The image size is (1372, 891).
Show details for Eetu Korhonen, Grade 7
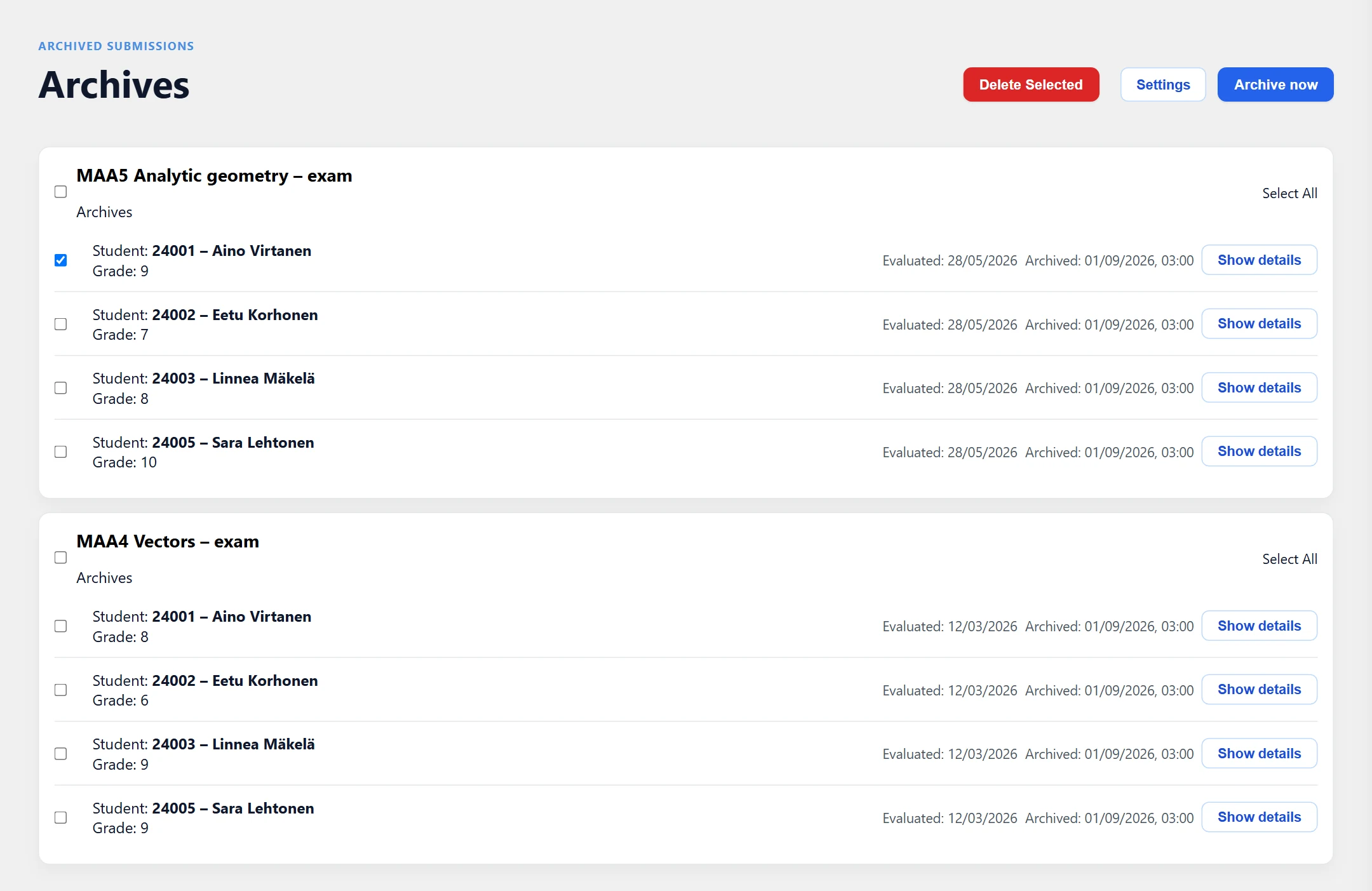pyautogui.click(x=1259, y=324)
